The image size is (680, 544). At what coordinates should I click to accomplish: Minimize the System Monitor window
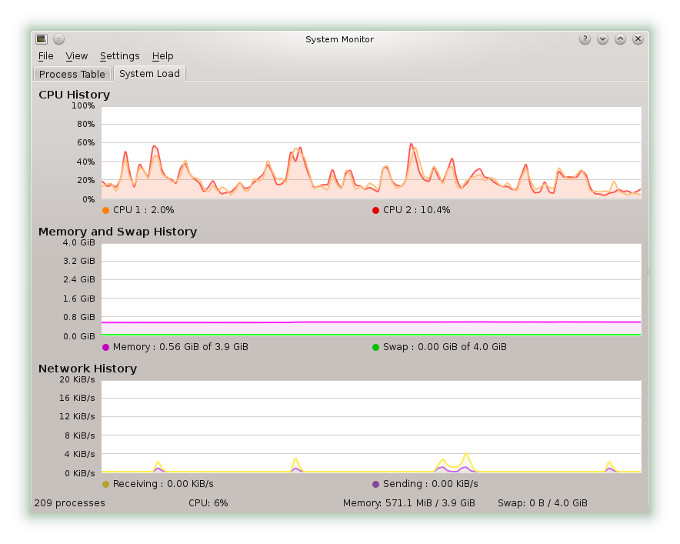tap(602, 39)
